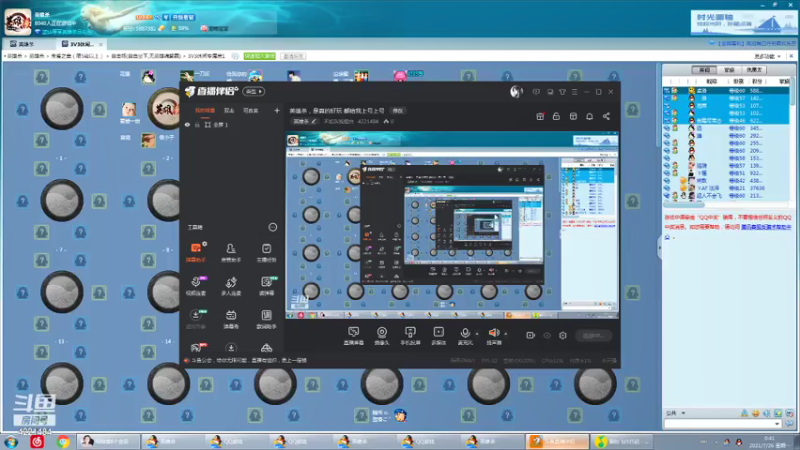Open the room manager assistant tool
Screen dimensions: 800x450
(231, 252)
